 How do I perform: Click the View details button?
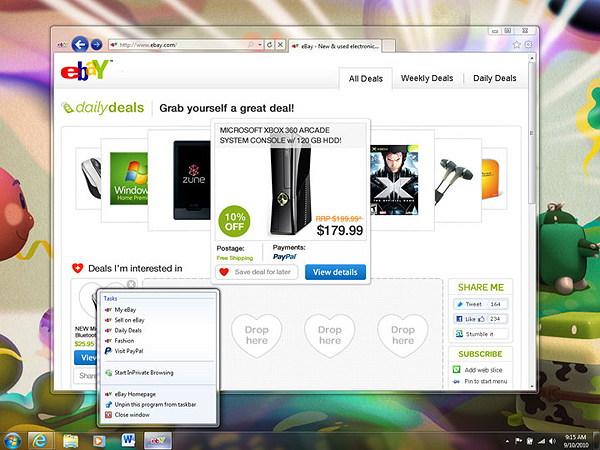[x=335, y=272]
